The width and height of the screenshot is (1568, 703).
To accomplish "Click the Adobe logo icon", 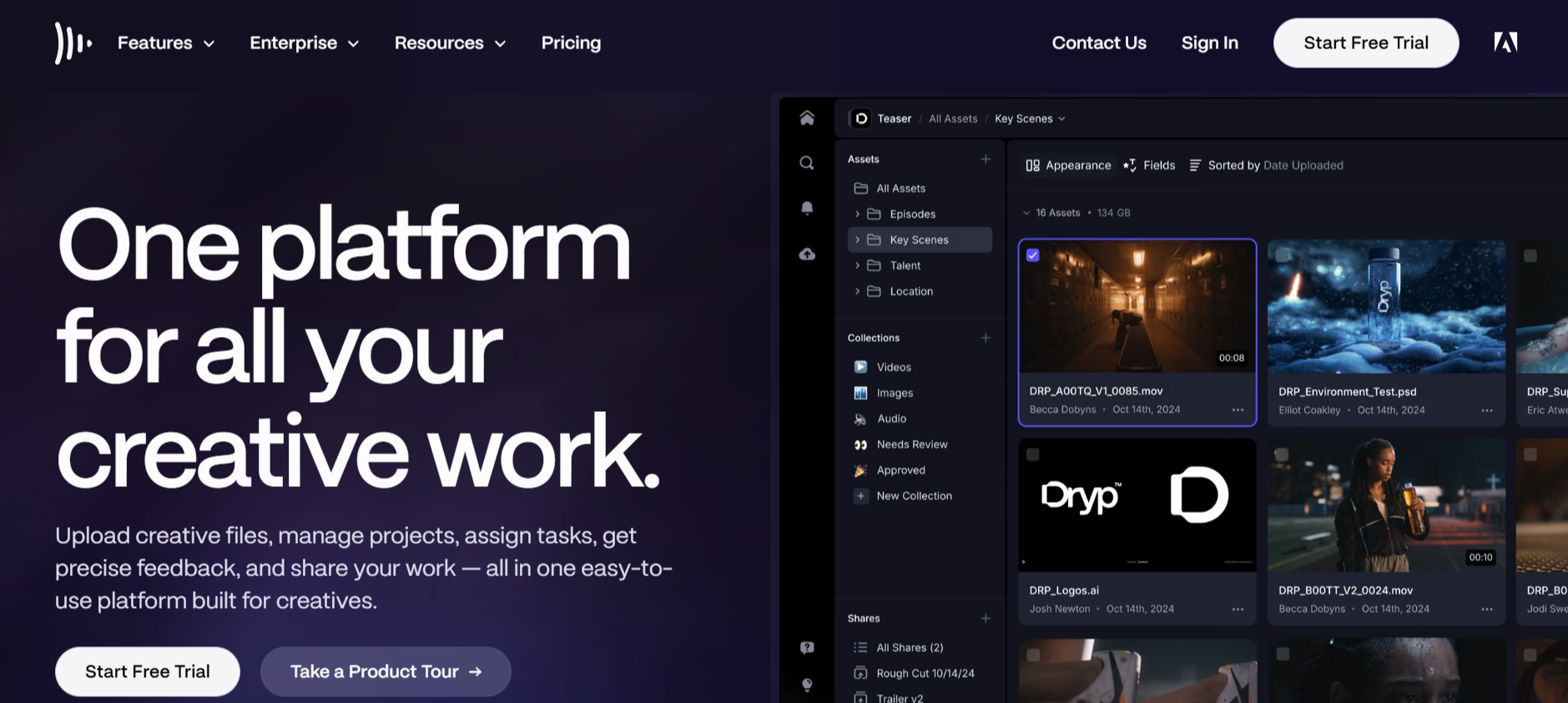I will (1505, 43).
